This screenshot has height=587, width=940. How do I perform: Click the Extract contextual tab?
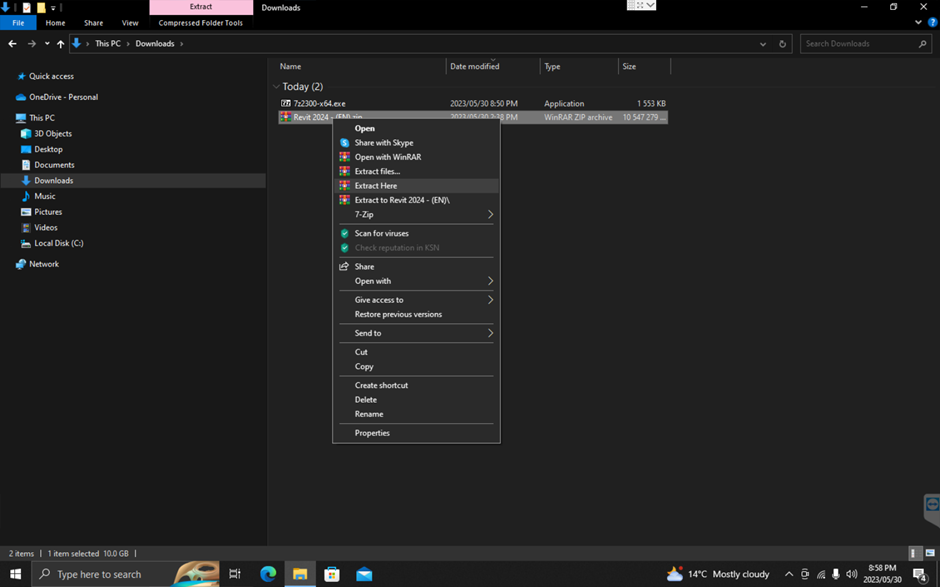point(201,7)
